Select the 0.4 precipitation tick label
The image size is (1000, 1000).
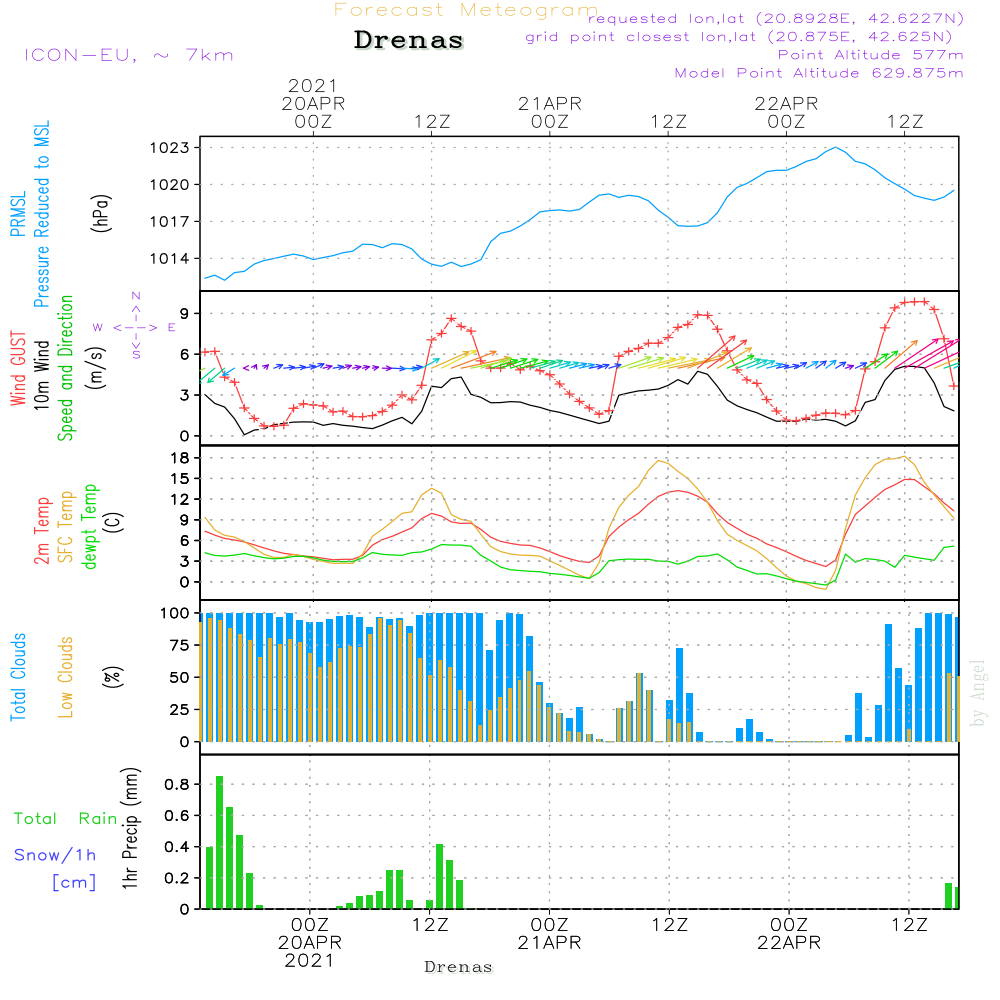coord(177,847)
